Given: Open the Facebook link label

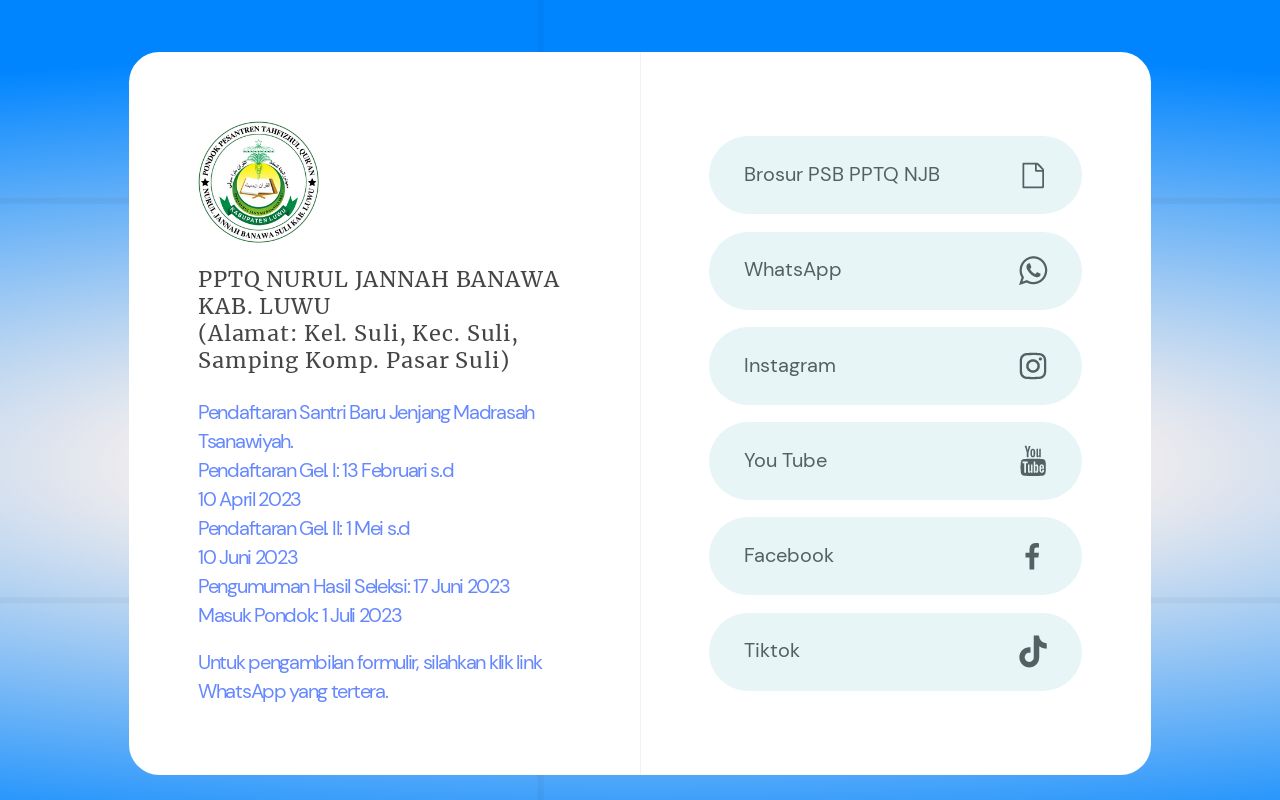Looking at the screenshot, I should tap(788, 556).
